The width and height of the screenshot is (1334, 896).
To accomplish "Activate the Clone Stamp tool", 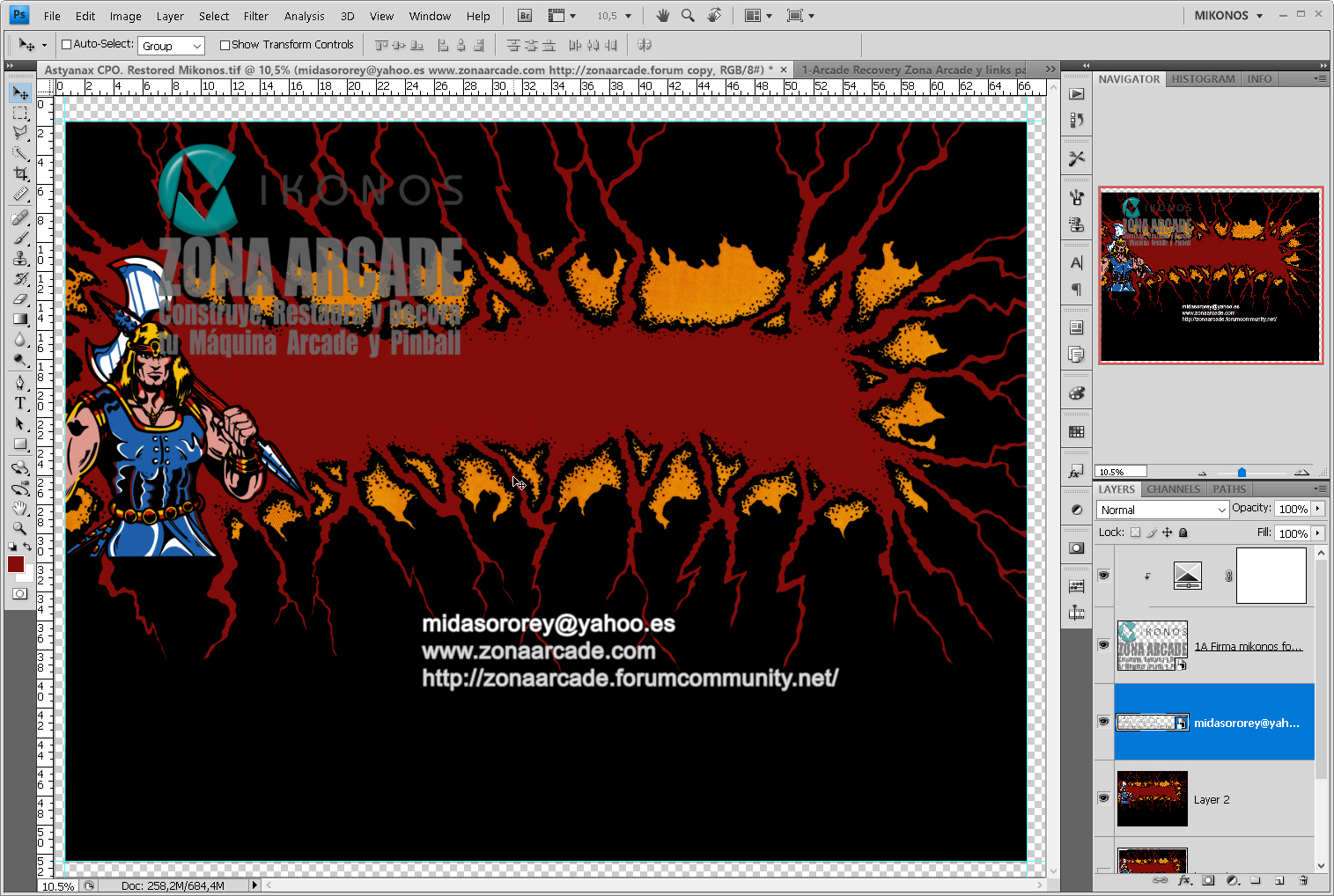I will tap(20, 258).
